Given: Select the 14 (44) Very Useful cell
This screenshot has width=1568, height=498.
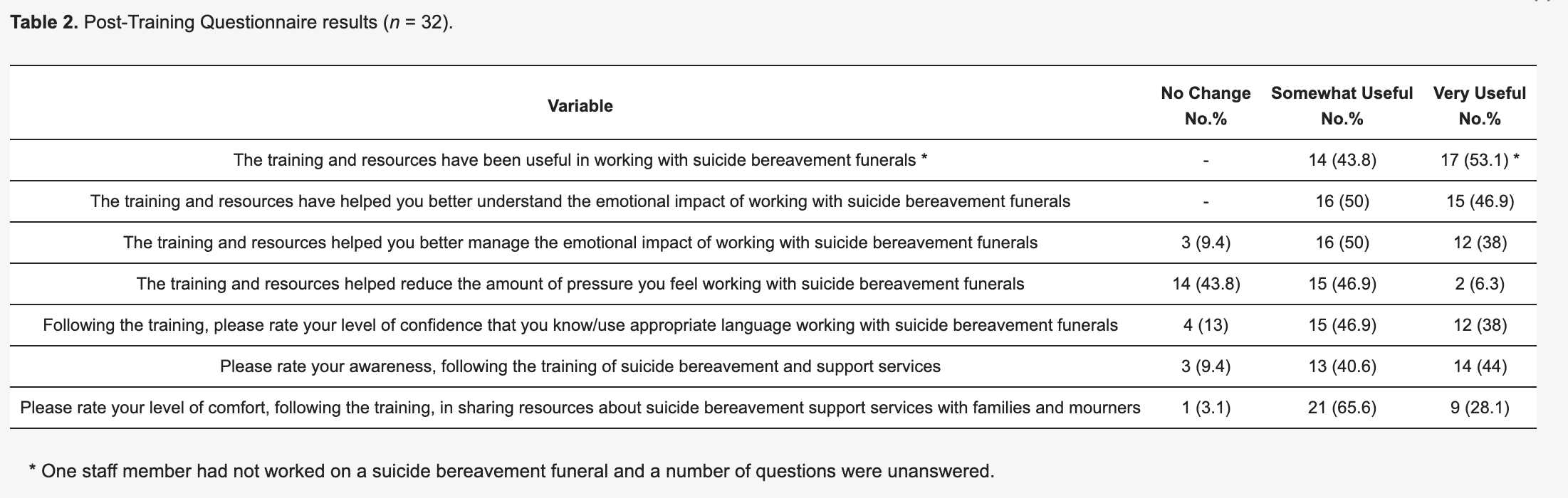Looking at the screenshot, I should (x=1480, y=366).
